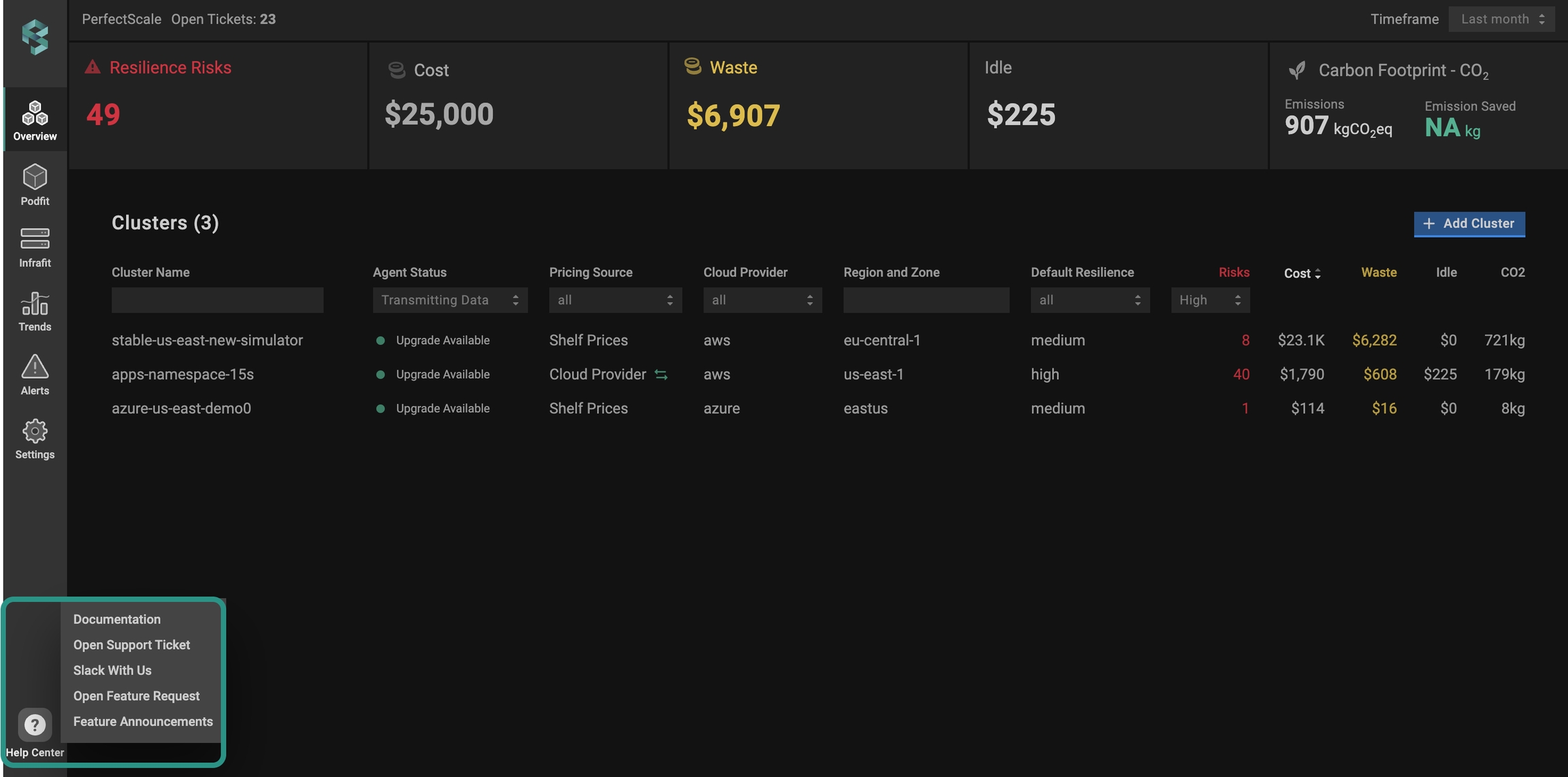Click the Add Cluster button
1568x777 pixels.
1469,224
